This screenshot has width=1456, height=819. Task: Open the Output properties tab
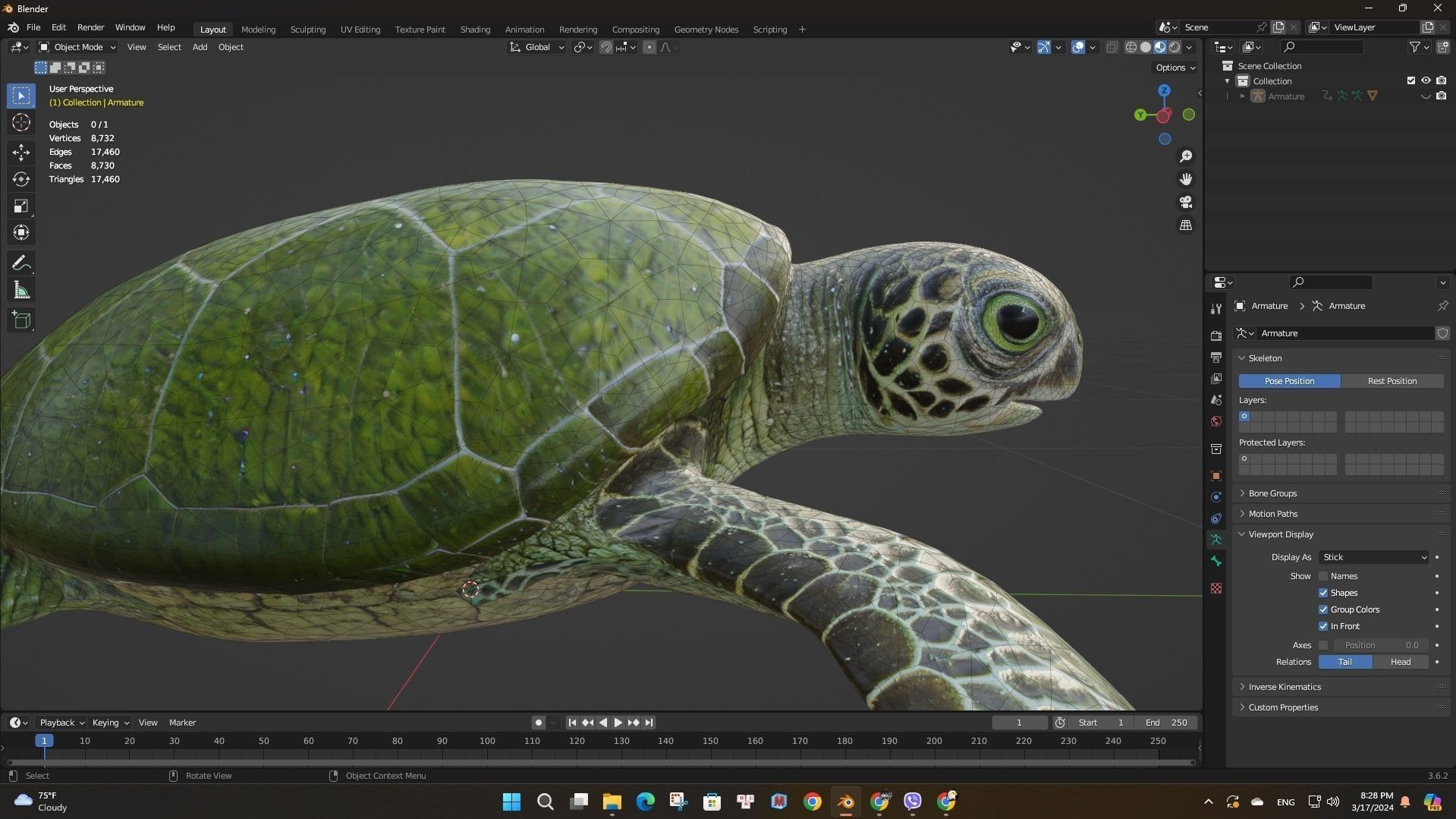tap(1216, 357)
